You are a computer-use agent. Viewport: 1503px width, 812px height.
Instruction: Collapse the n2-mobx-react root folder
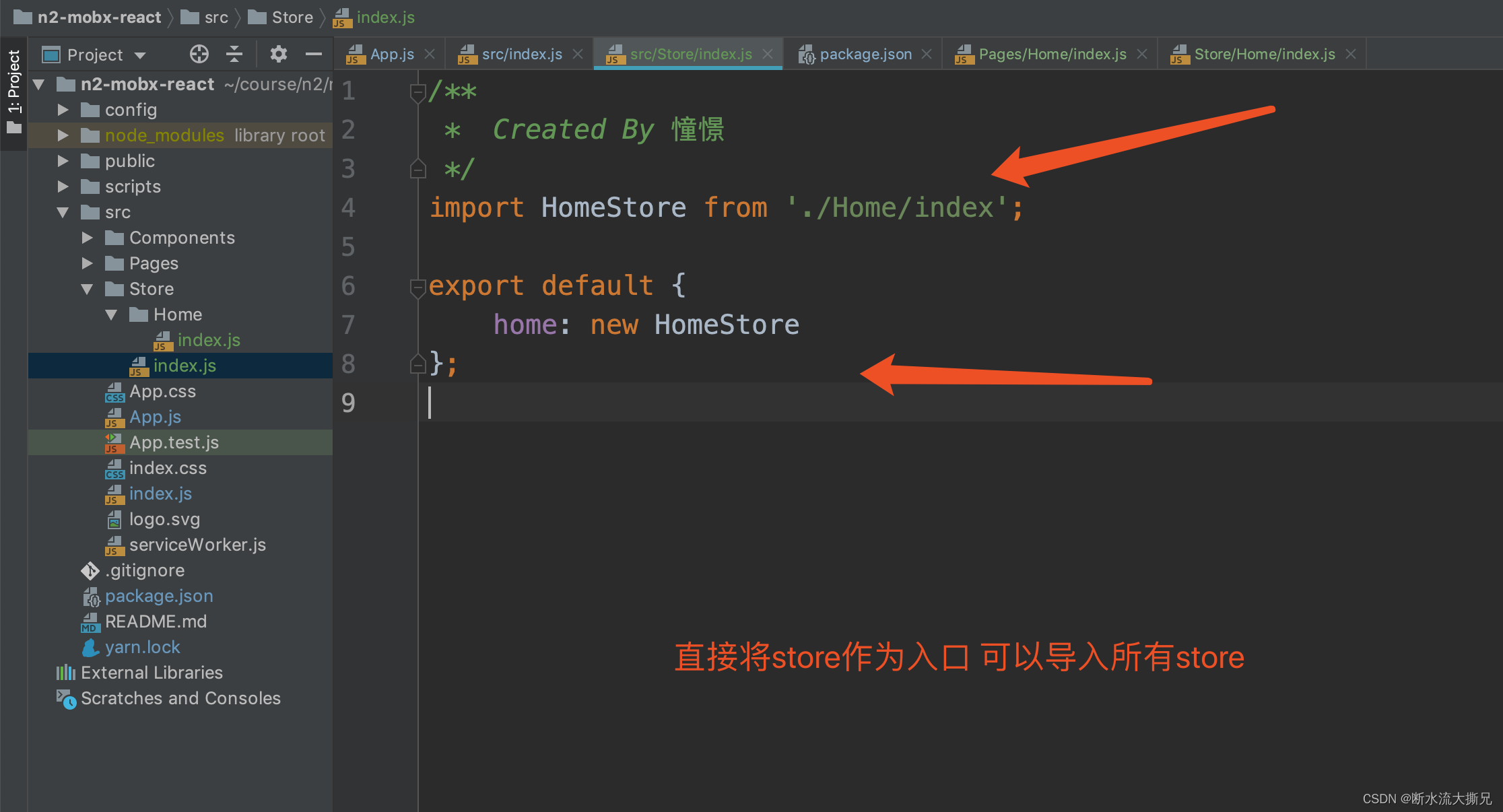pyautogui.click(x=39, y=84)
